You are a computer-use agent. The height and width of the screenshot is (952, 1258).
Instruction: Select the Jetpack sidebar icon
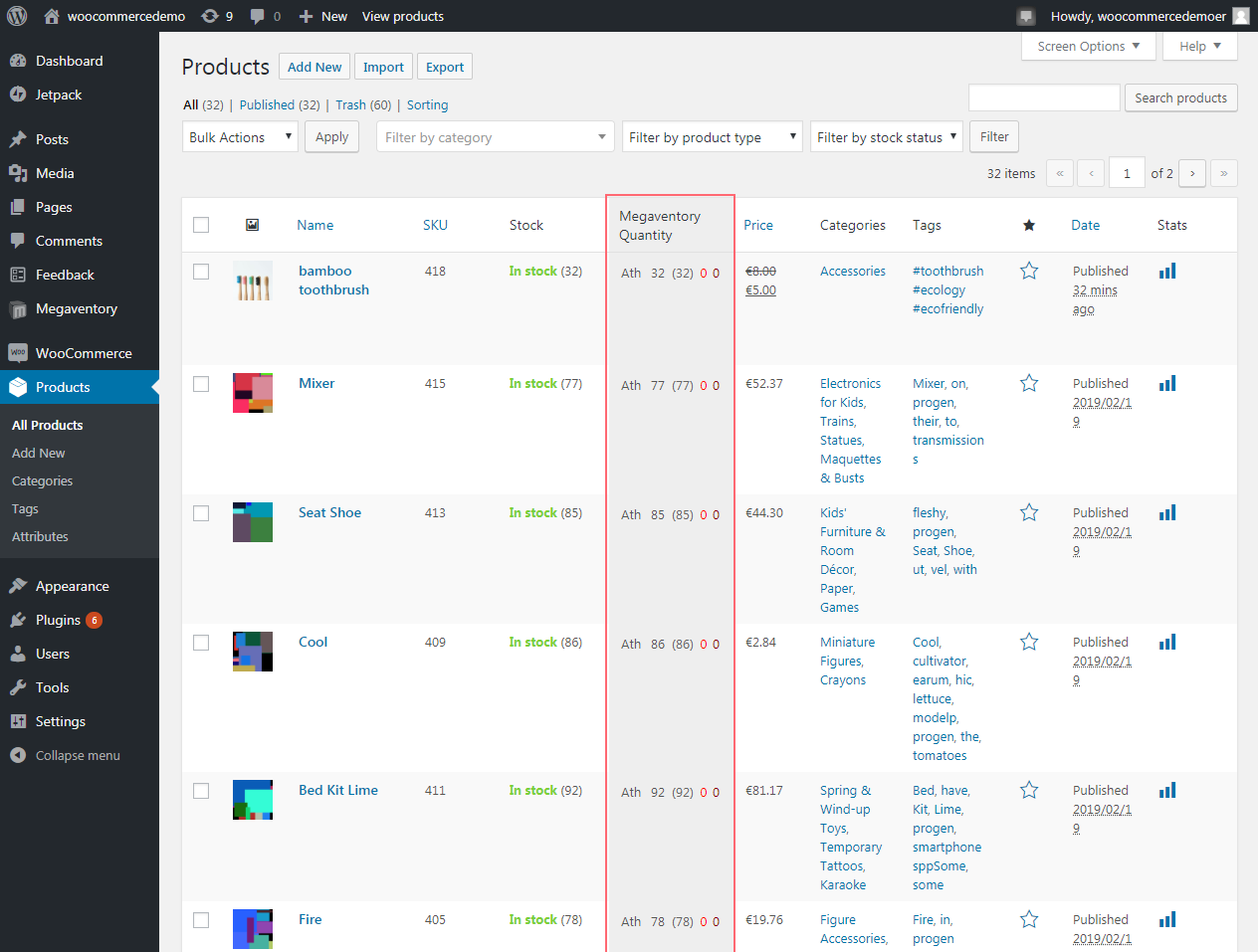tap(20, 95)
